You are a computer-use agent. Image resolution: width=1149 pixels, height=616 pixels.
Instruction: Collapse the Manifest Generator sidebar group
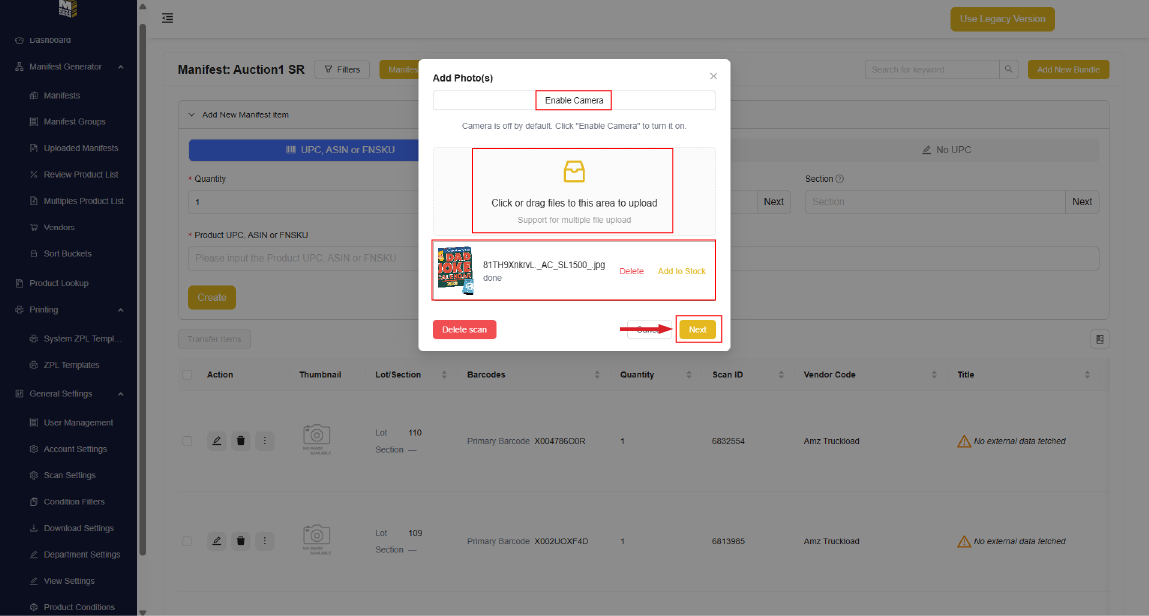[x=121, y=67]
